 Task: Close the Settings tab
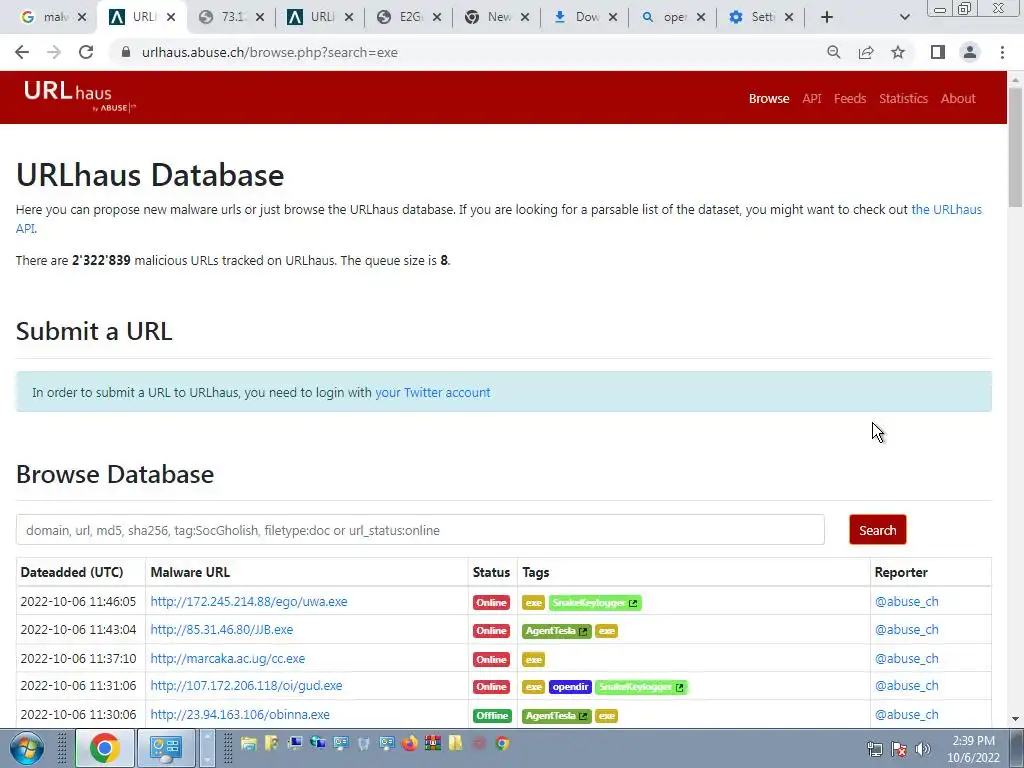789,17
